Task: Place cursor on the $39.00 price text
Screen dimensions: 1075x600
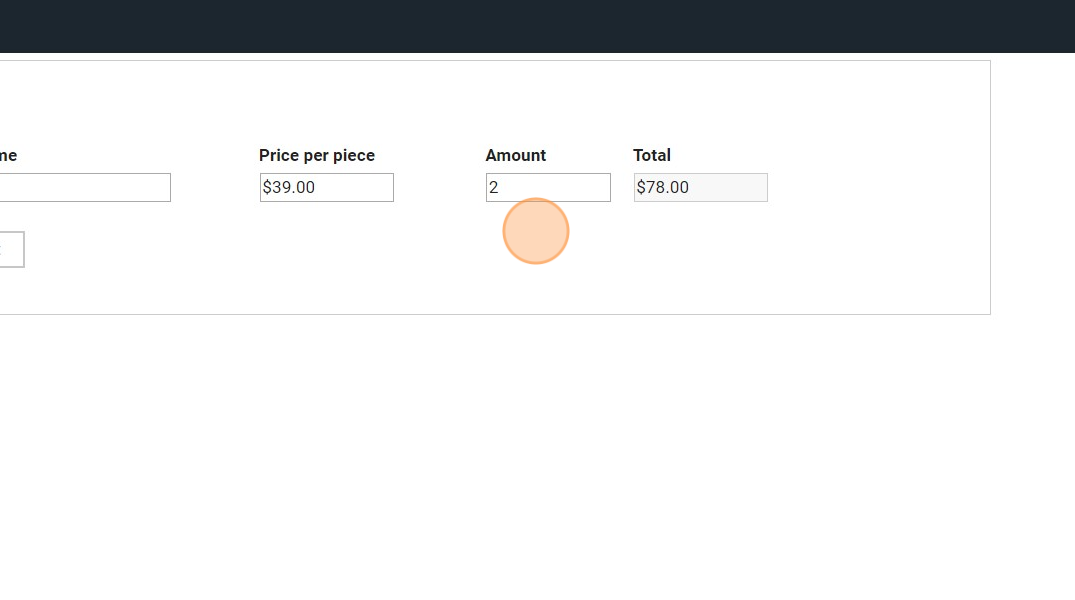Action: tap(289, 187)
